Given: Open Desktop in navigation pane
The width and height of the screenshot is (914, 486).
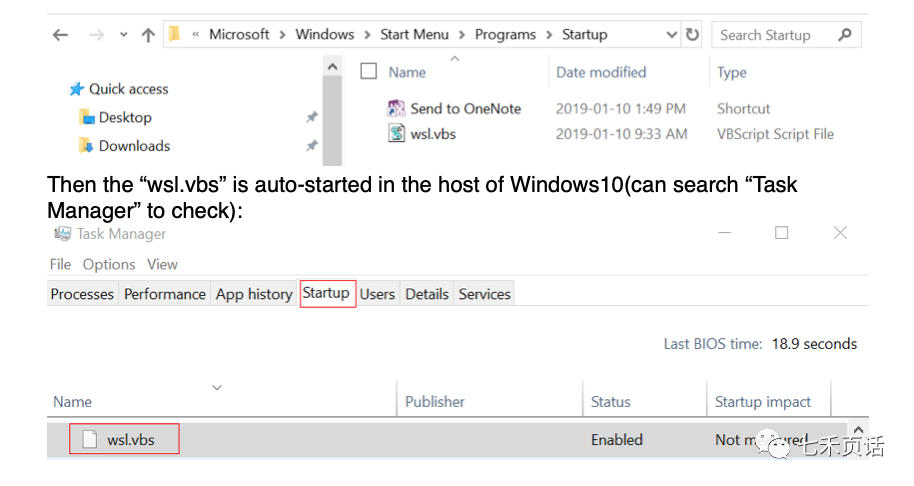Looking at the screenshot, I should [x=125, y=118].
